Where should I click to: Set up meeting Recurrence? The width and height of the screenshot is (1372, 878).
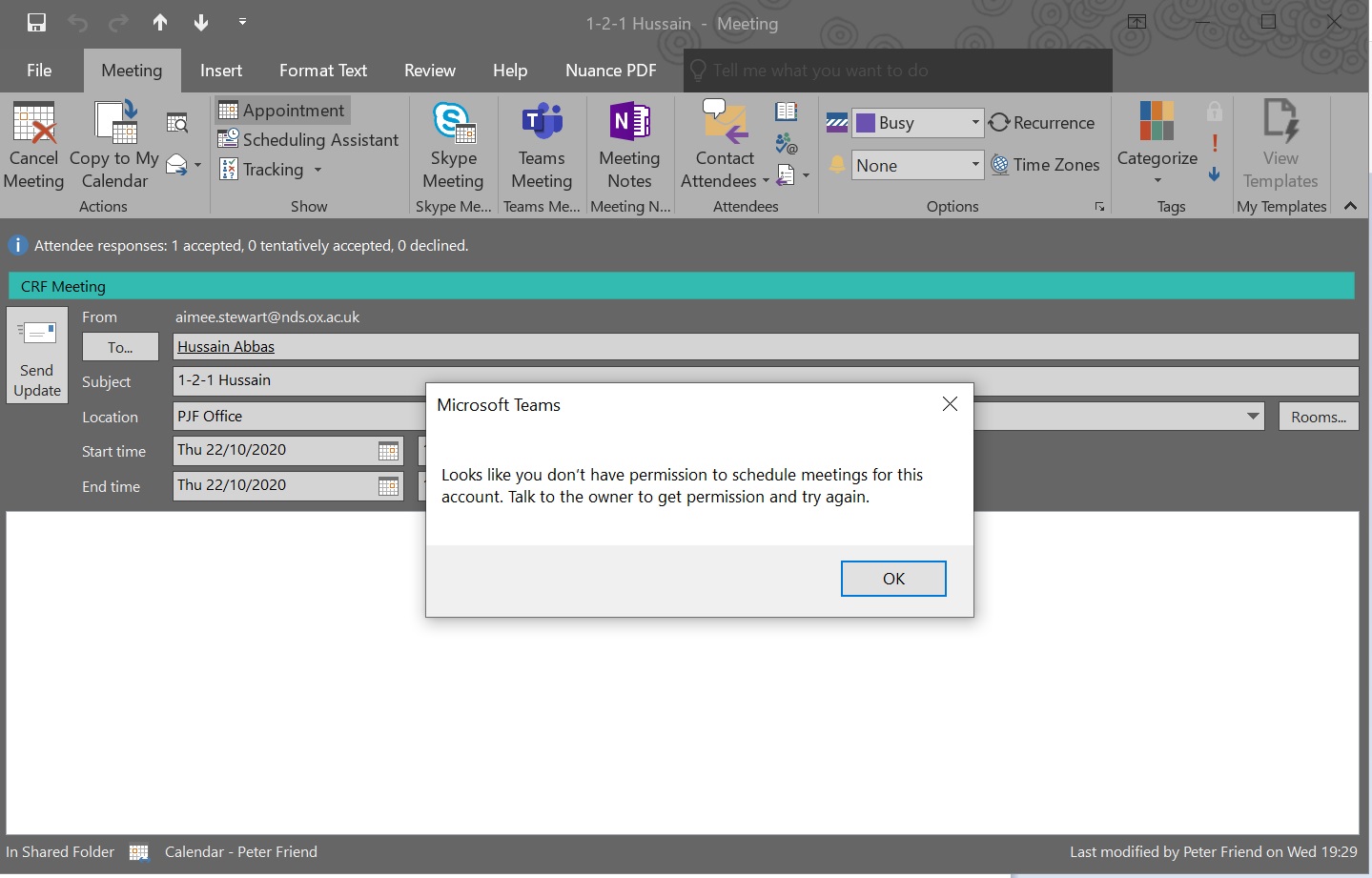tap(1042, 123)
